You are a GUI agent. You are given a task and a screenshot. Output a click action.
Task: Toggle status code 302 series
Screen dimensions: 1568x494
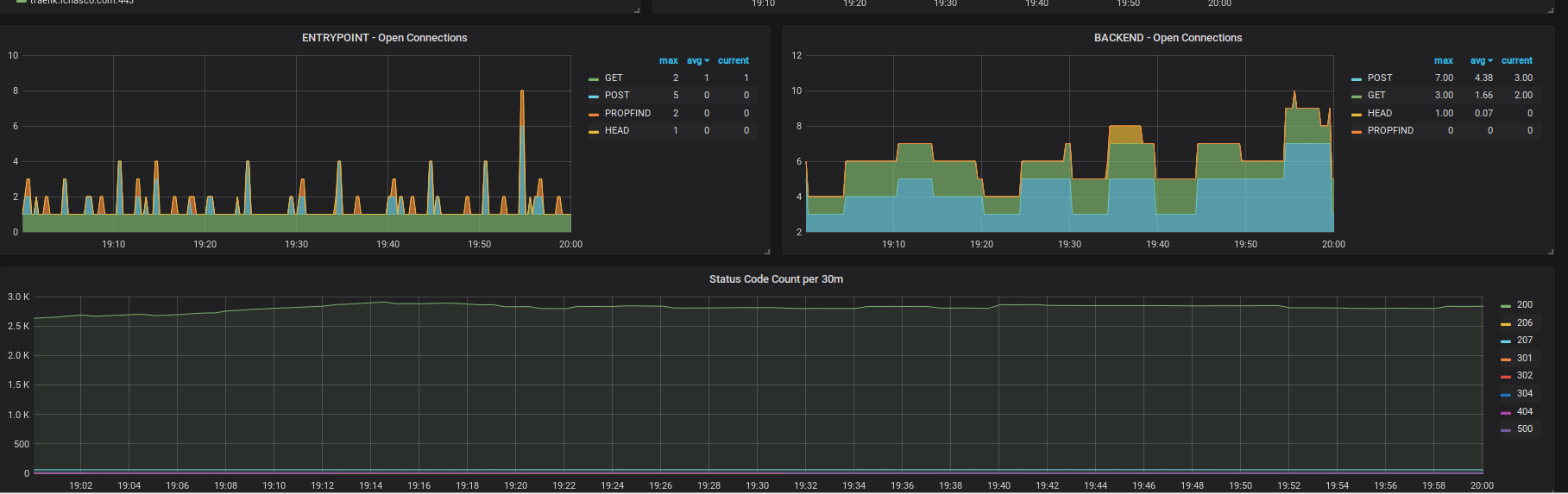pyautogui.click(x=1525, y=375)
